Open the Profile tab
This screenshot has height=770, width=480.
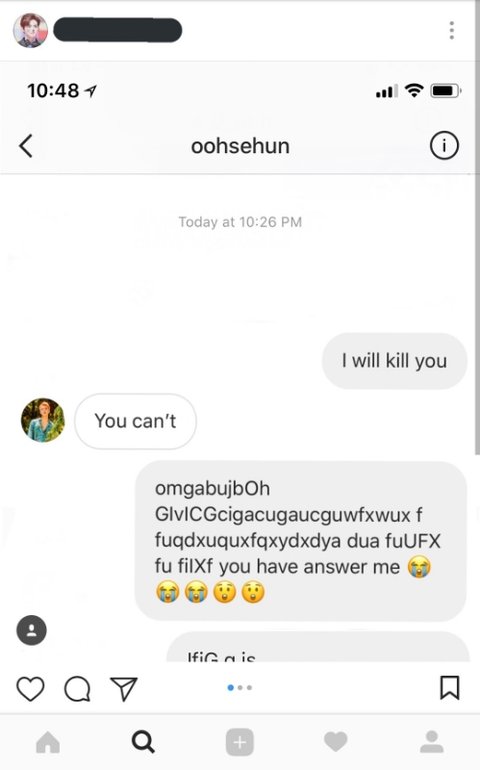[432, 742]
